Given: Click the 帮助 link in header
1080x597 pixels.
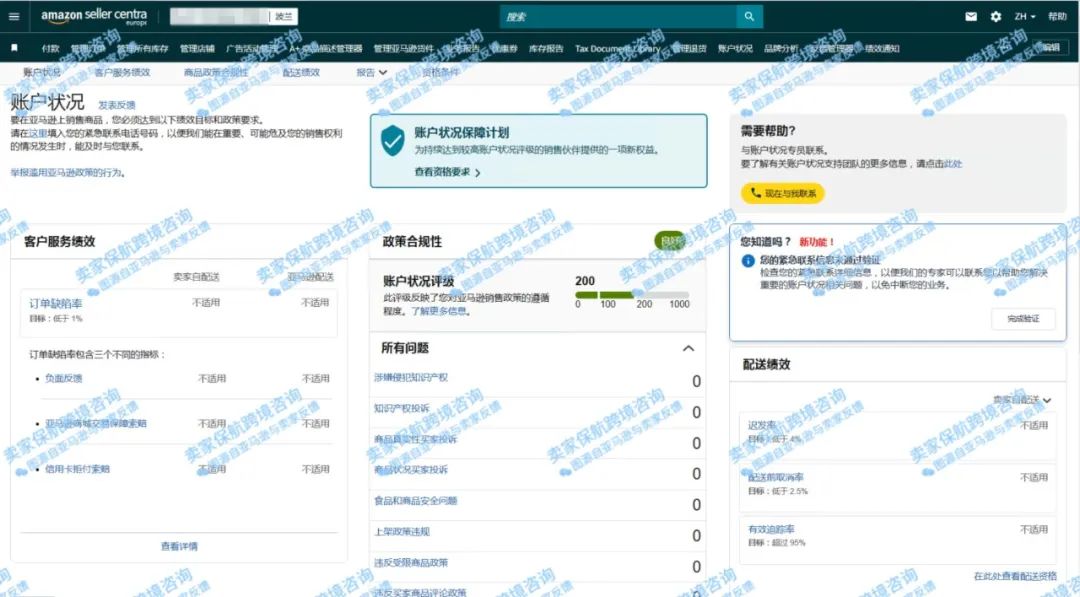Looking at the screenshot, I should click(1057, 17).
